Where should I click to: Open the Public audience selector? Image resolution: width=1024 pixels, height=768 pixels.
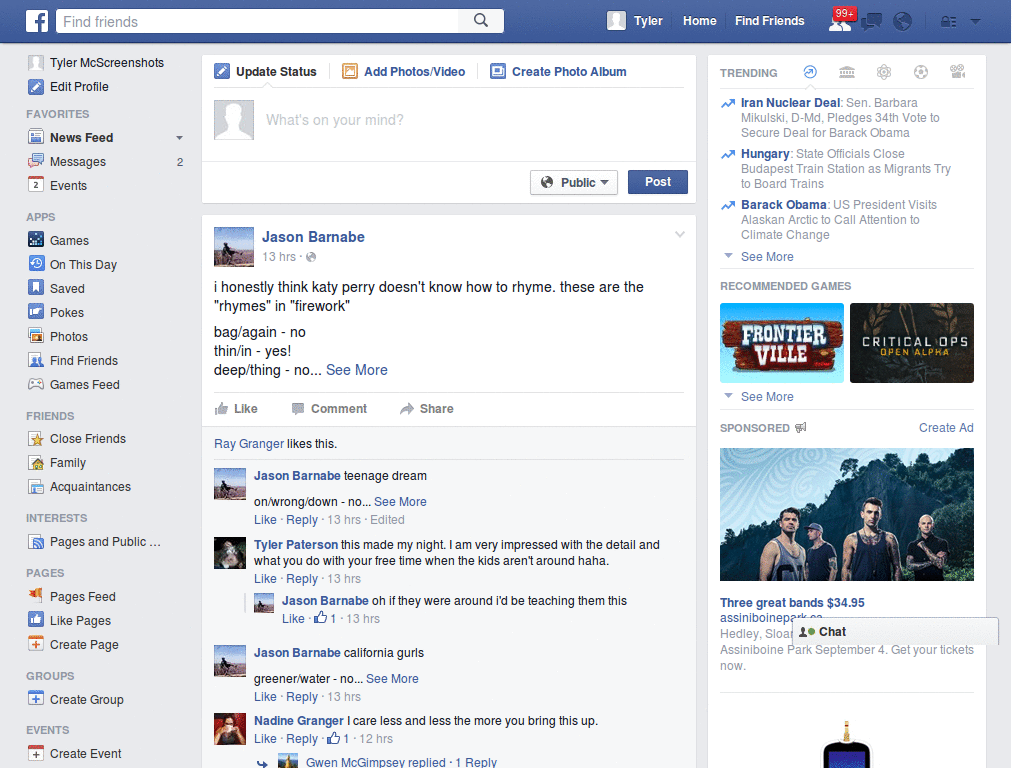[574, 182]
